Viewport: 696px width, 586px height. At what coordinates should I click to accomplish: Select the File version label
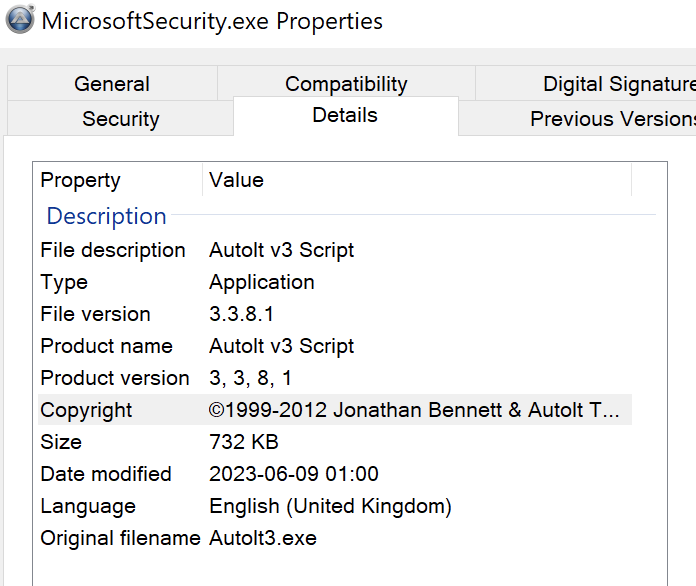(x=95, y=314)
